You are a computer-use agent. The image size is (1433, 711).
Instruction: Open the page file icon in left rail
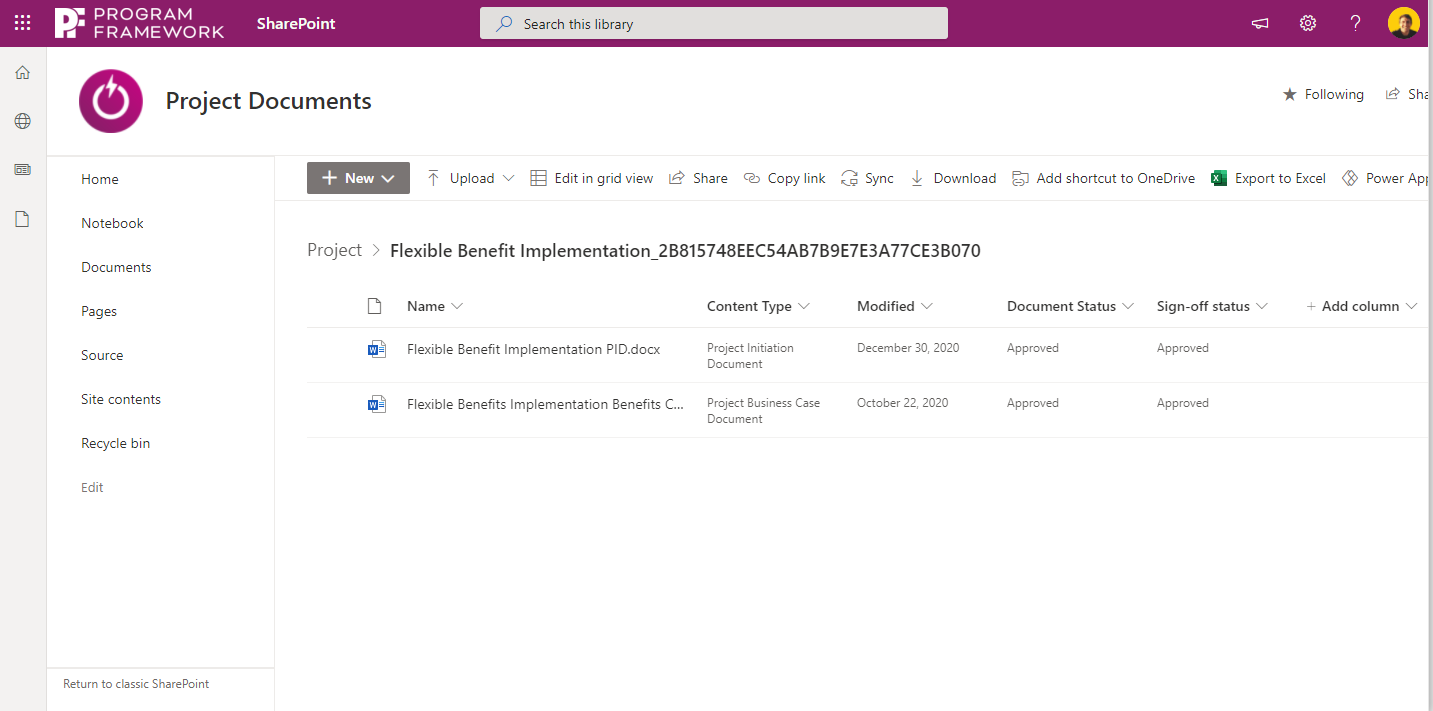coord(22,219)
